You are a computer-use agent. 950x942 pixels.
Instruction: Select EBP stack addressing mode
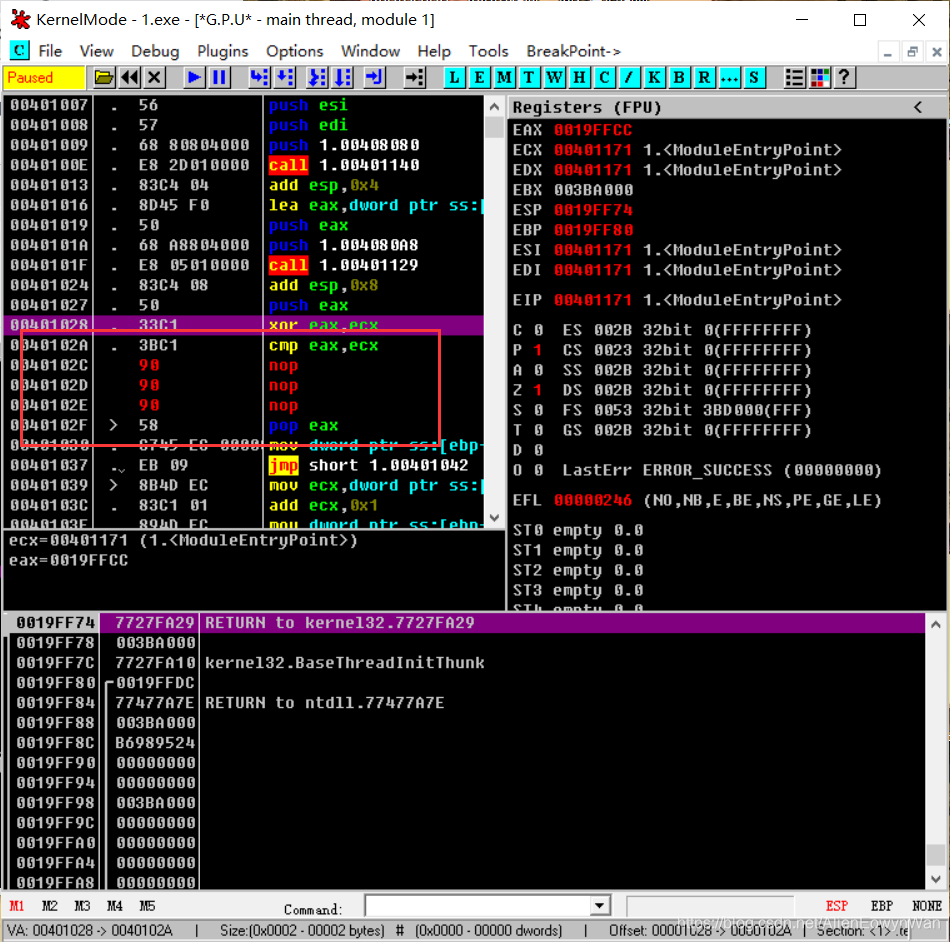pos(882,906)
